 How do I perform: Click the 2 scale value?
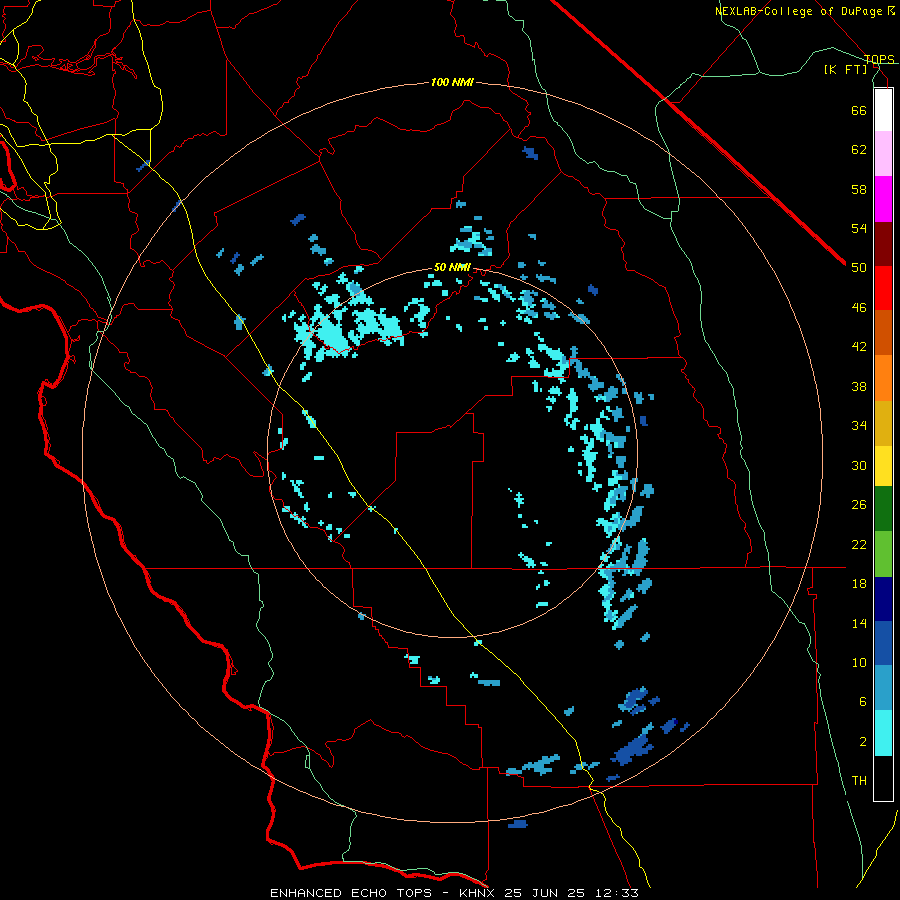coord(863,742)
